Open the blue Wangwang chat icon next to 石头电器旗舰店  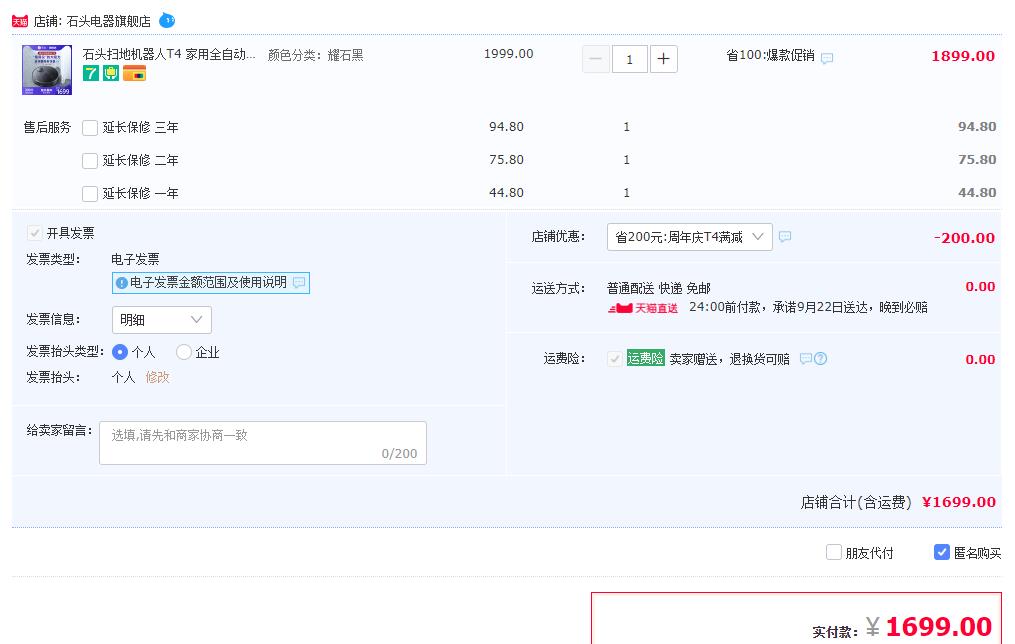point(167,21)
